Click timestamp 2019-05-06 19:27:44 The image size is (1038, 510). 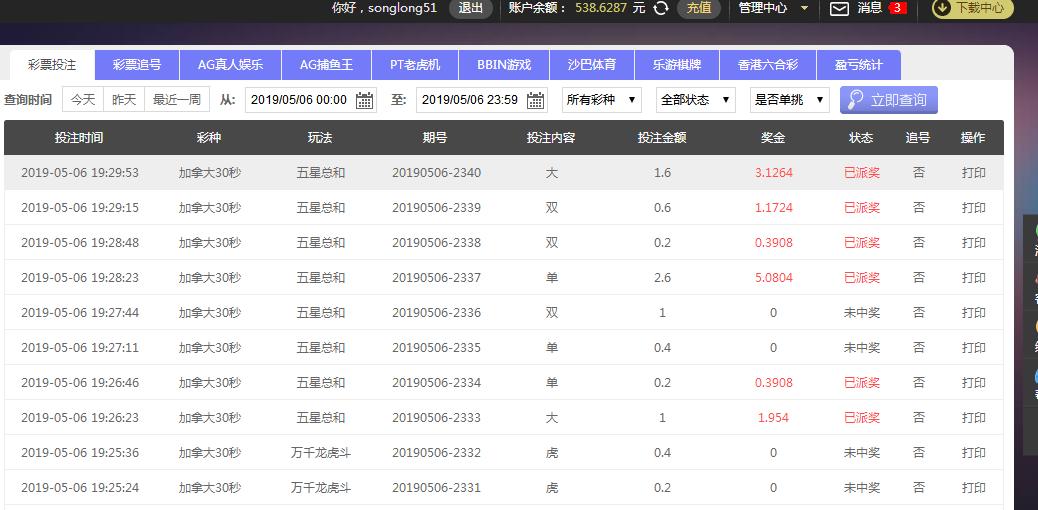(80, 313)
